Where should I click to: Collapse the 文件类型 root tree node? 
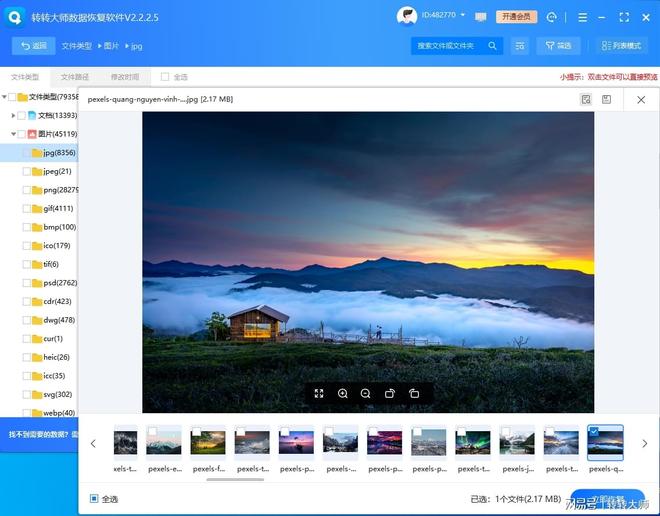coord(4,97)
